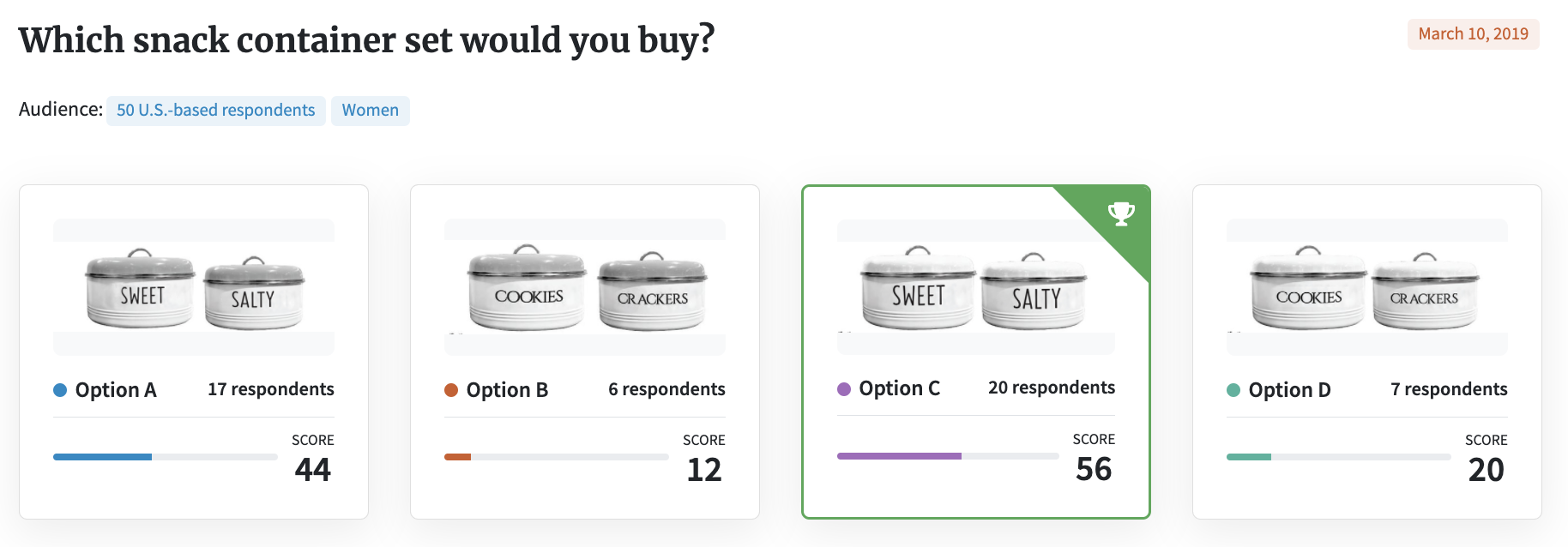Screen dimensions: 1568x547
Task: Click the purple dot beside Option C
Action: 844,388
